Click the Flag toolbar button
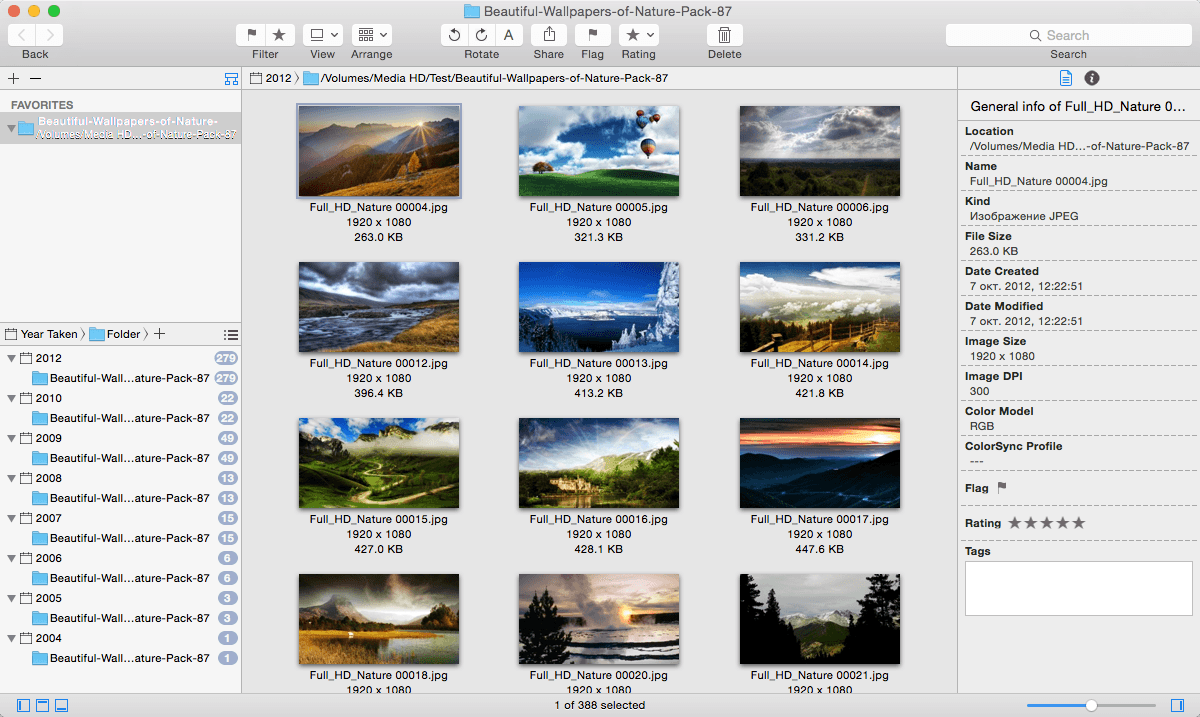 tap(593, 35)
